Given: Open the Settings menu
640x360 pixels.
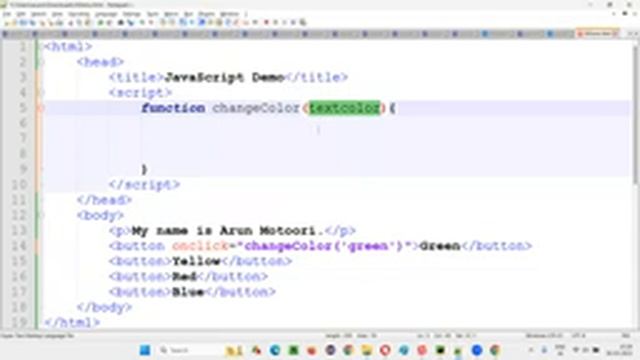Looking at the screenshot, I should click(x=131, y=14).
